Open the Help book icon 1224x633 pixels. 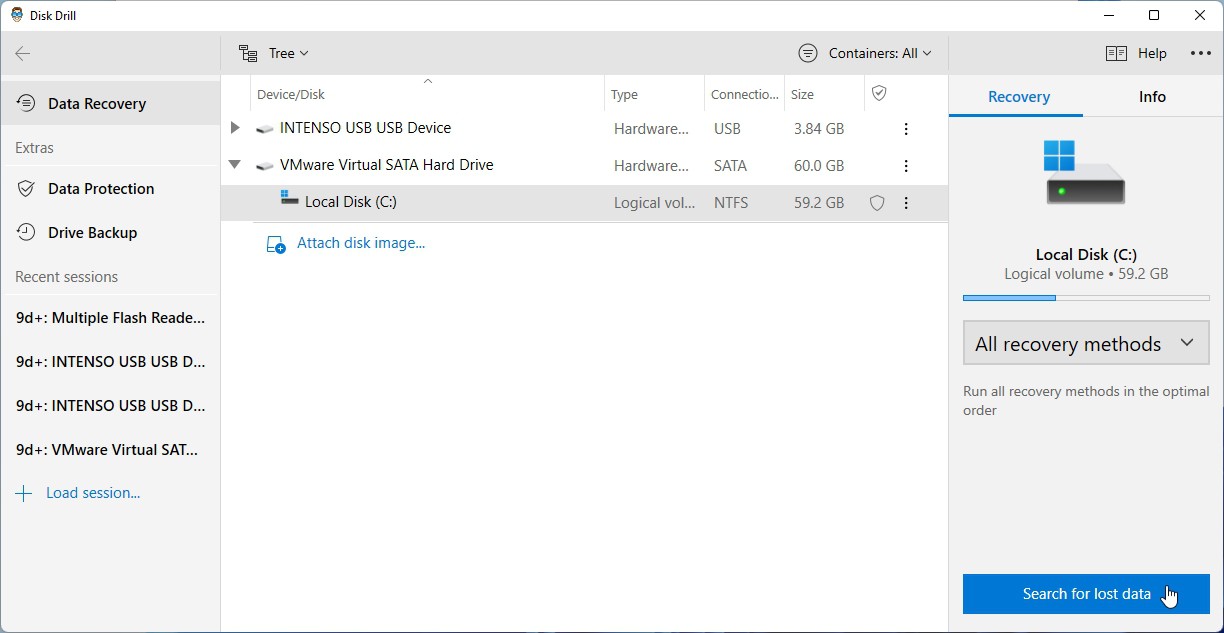[1116, 54]
